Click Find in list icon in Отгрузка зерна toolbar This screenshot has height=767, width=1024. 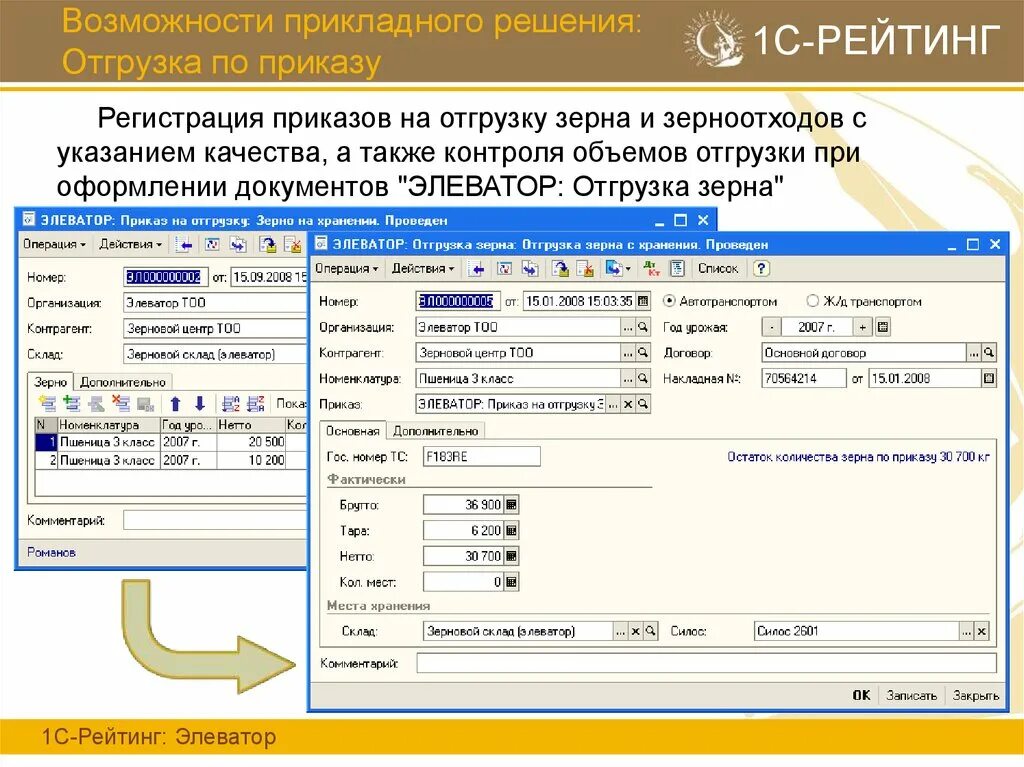[477, 269]
